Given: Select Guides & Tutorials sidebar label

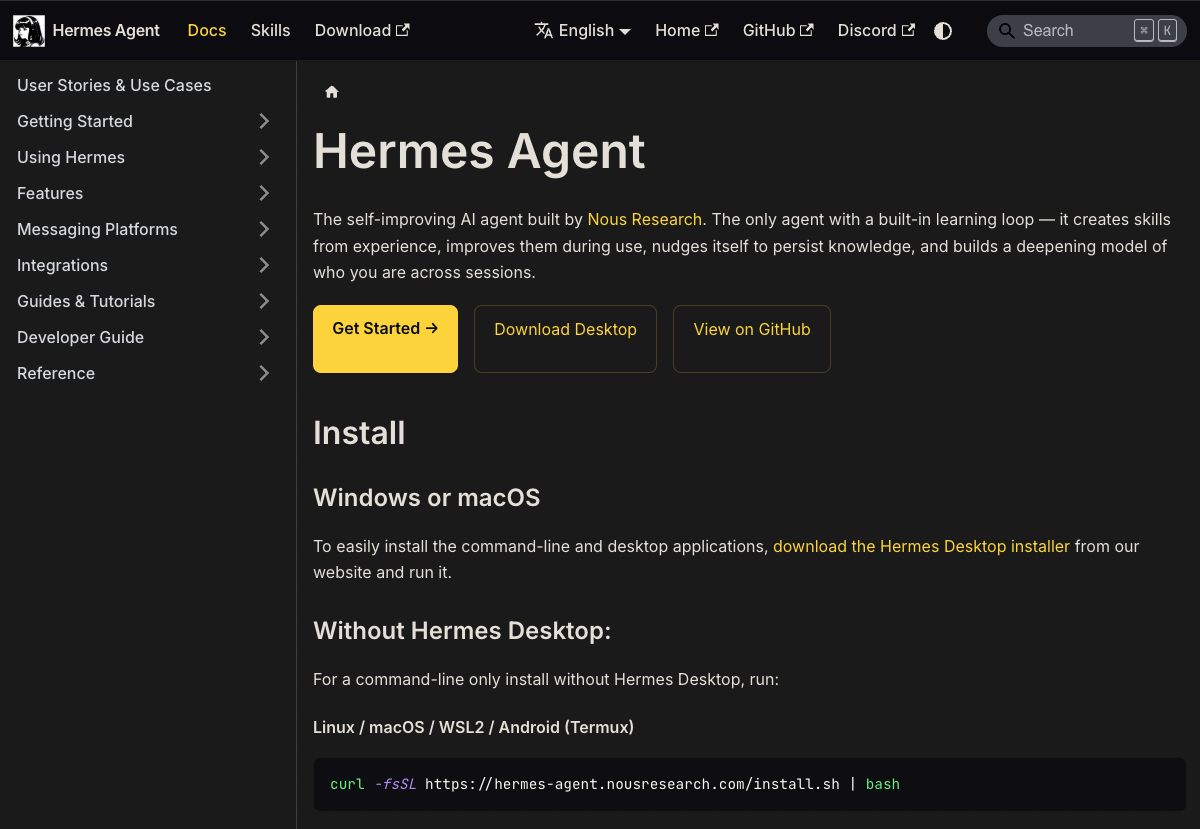Looking at the screenshot, I should pyautogui.click(x=86, y=301).
